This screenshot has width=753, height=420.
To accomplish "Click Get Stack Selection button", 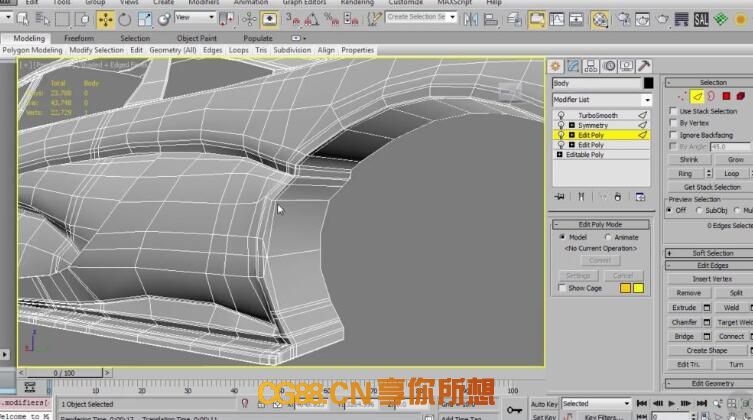I will 712,187.
